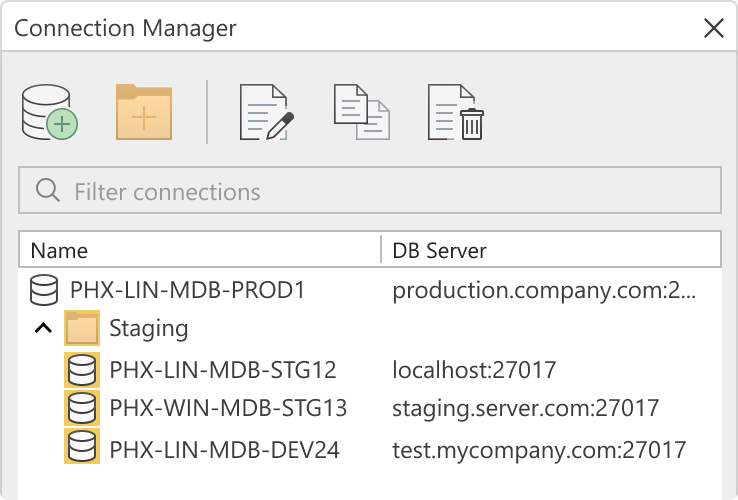Click the Edit connection pencil icon
738x500 pixels.
tap(266, 112)
